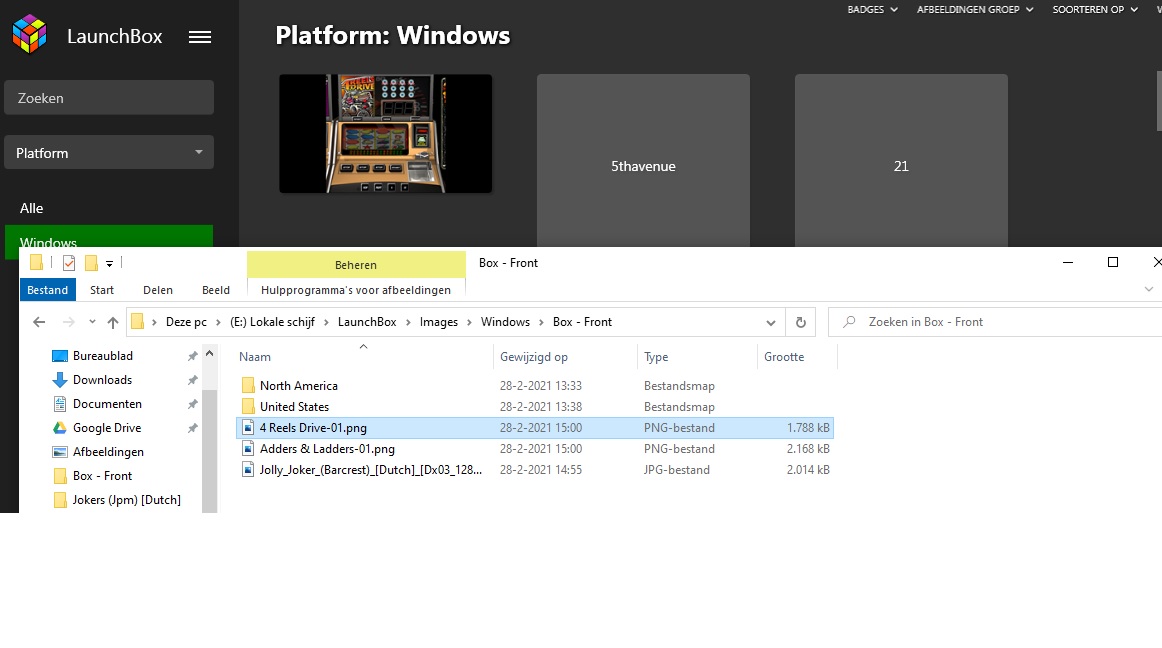Expand the Explorer ribbon chevron

(x=1149, y=289)
